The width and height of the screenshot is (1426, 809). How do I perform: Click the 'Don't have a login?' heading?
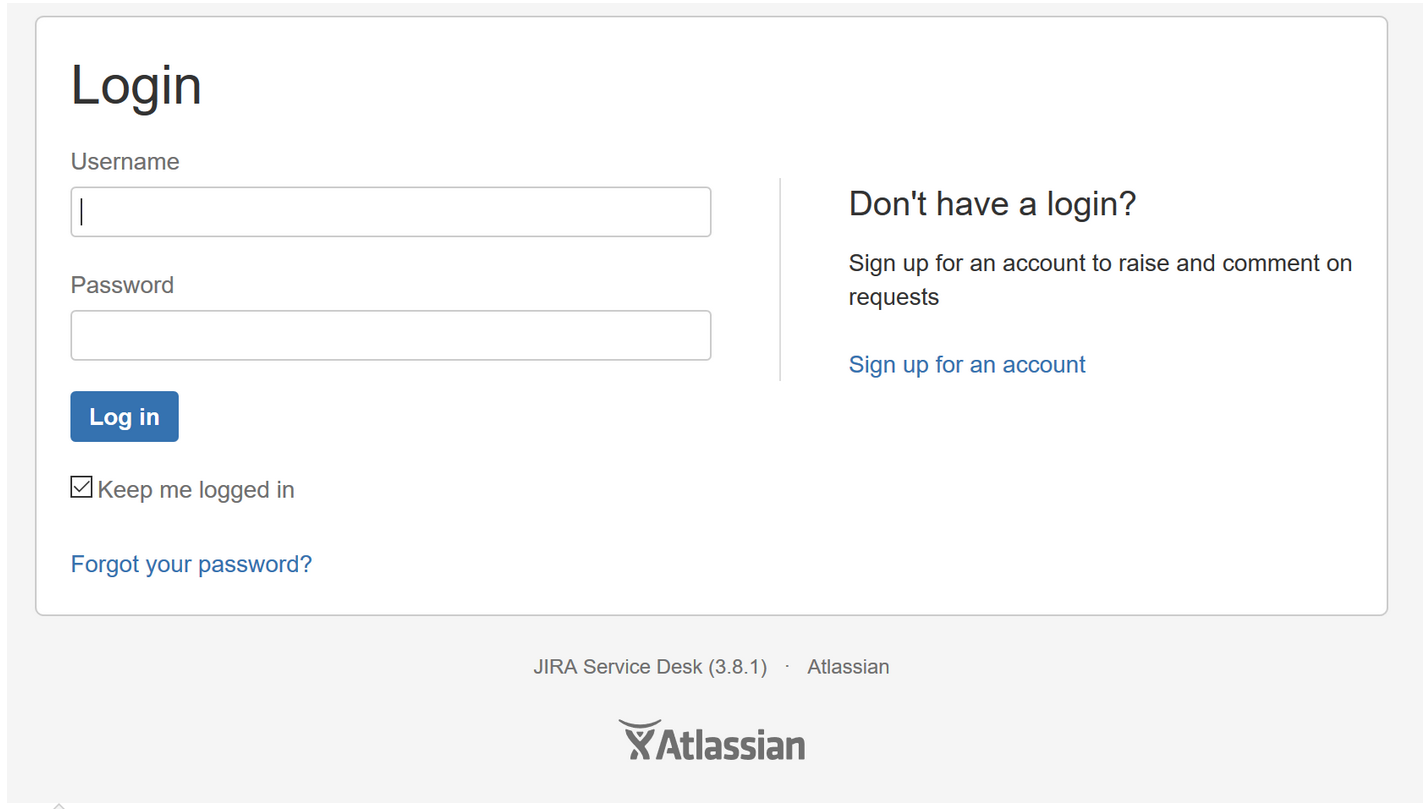pos(992,204)
